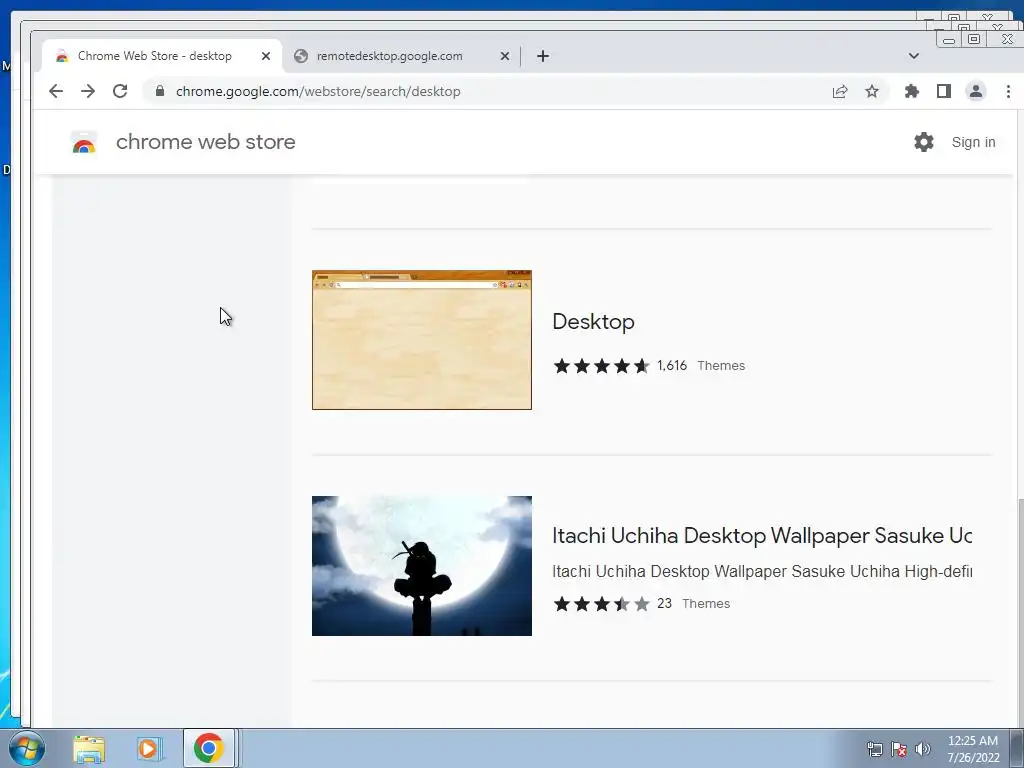Click the padlock site info icon
Viewport: 1024px width, 768px height.
(160, 91)
